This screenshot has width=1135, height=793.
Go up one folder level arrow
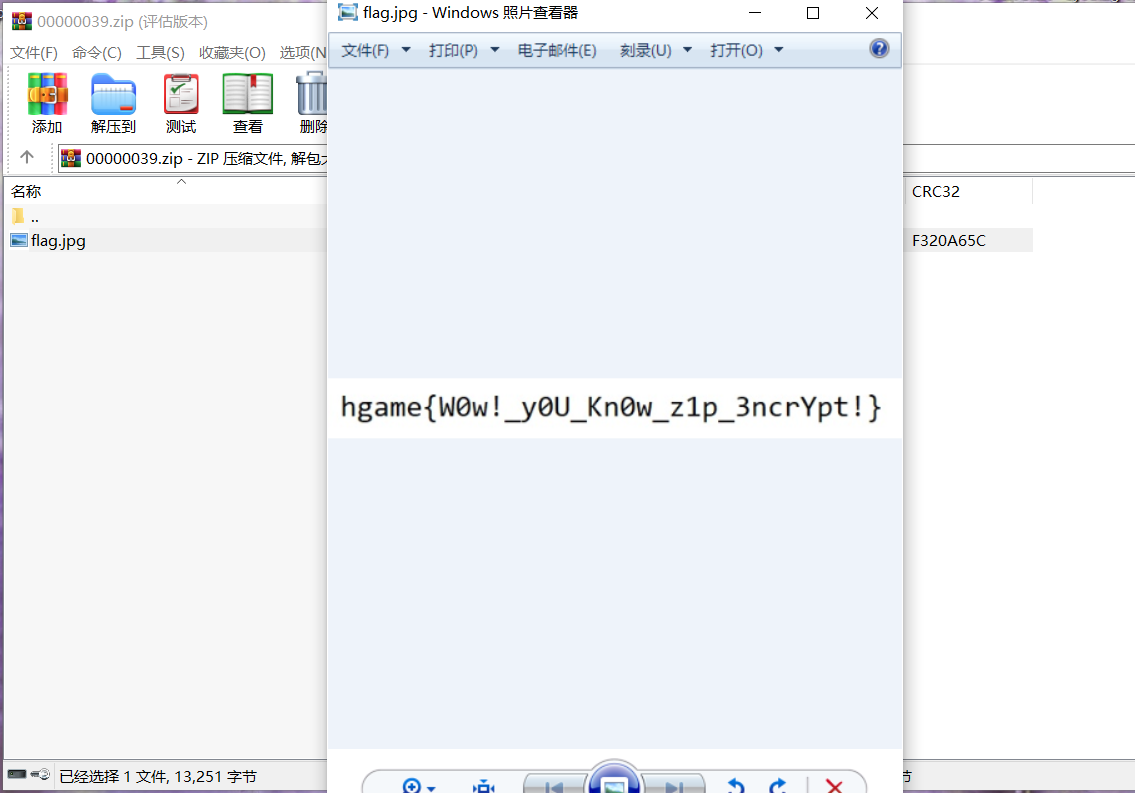[x=27, y=157]
